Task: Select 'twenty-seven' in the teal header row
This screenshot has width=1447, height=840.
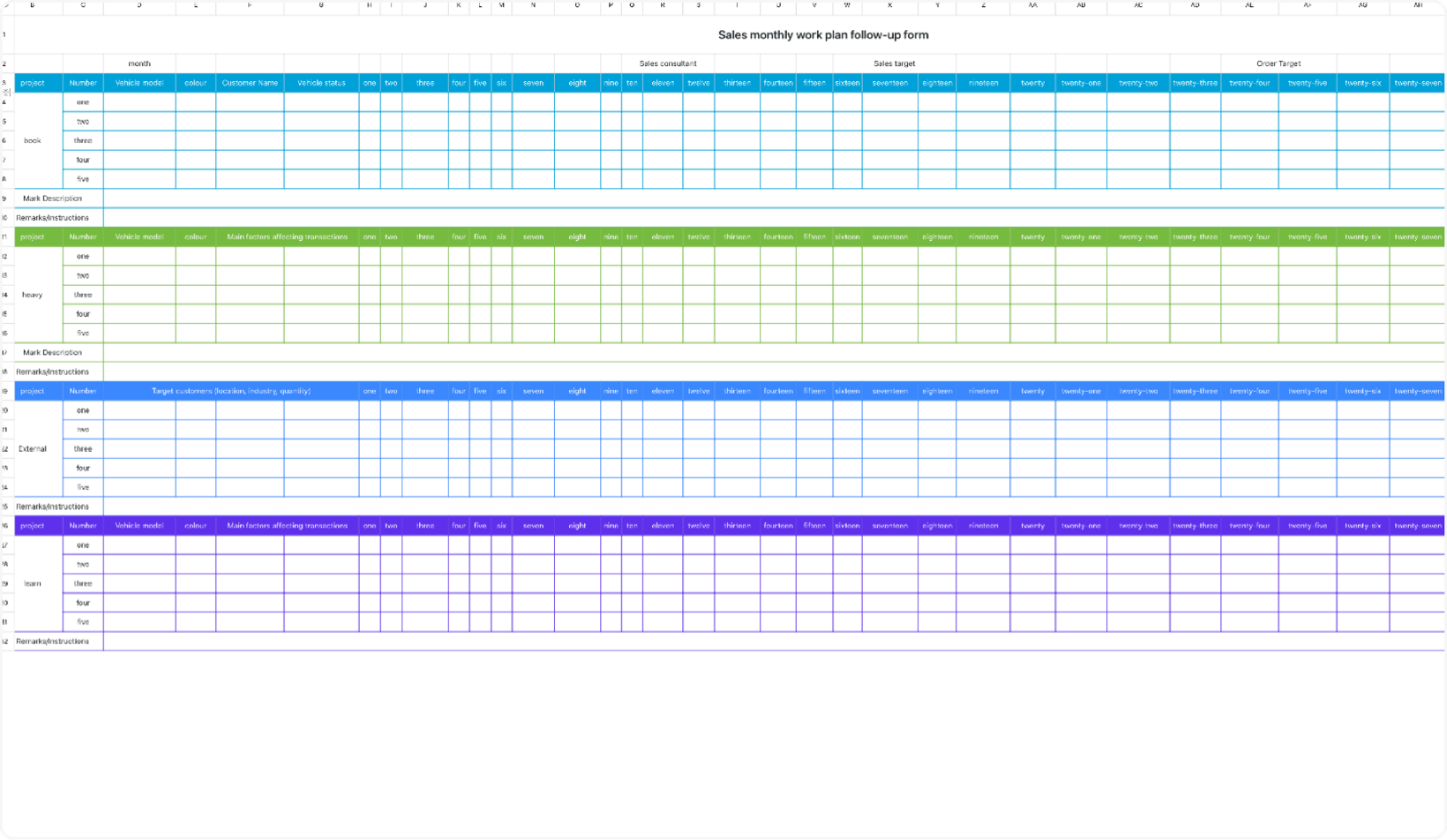Action: [1418, 83]
